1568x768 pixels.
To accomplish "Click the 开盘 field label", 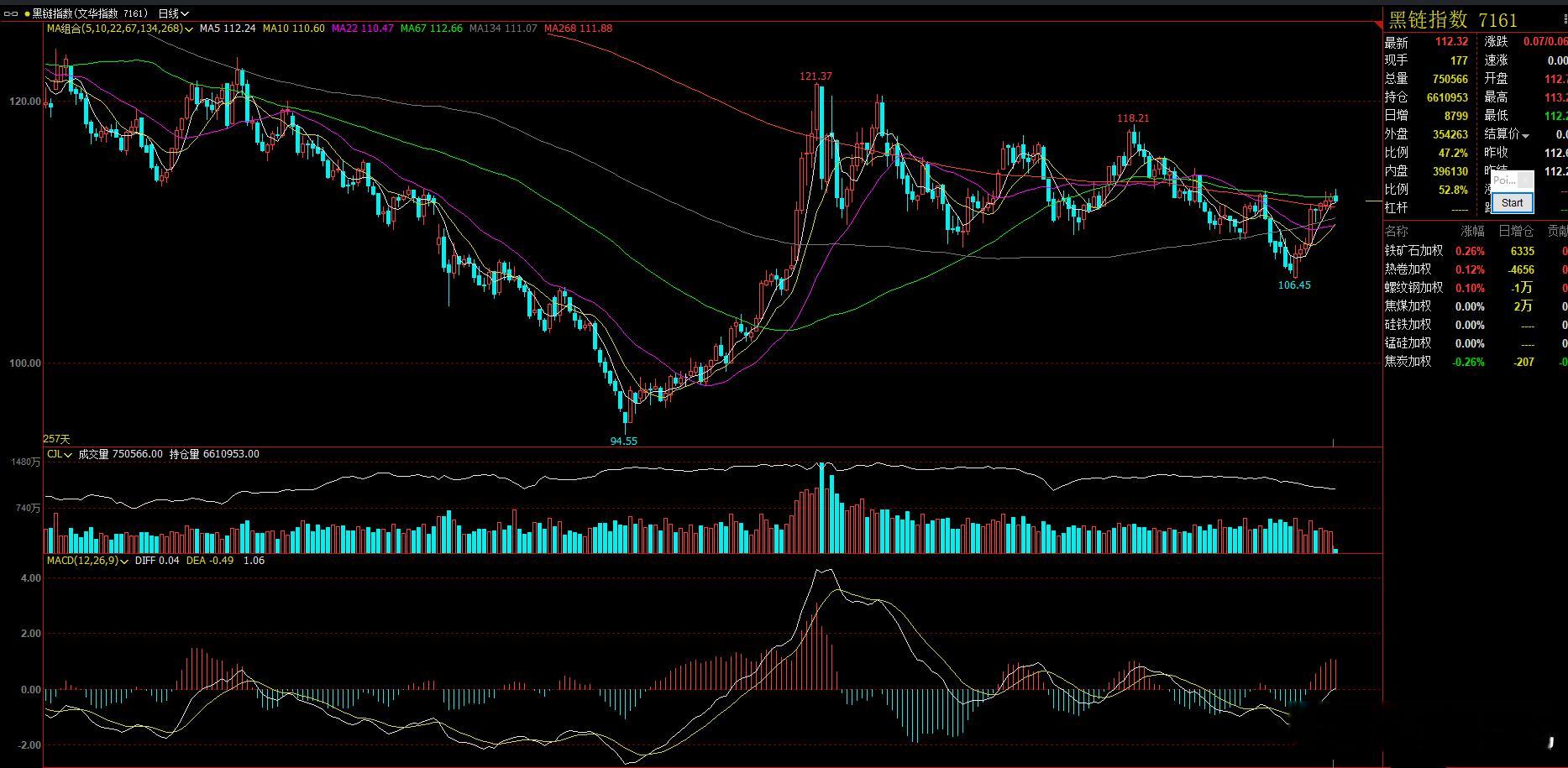I will coord(1496,78).
